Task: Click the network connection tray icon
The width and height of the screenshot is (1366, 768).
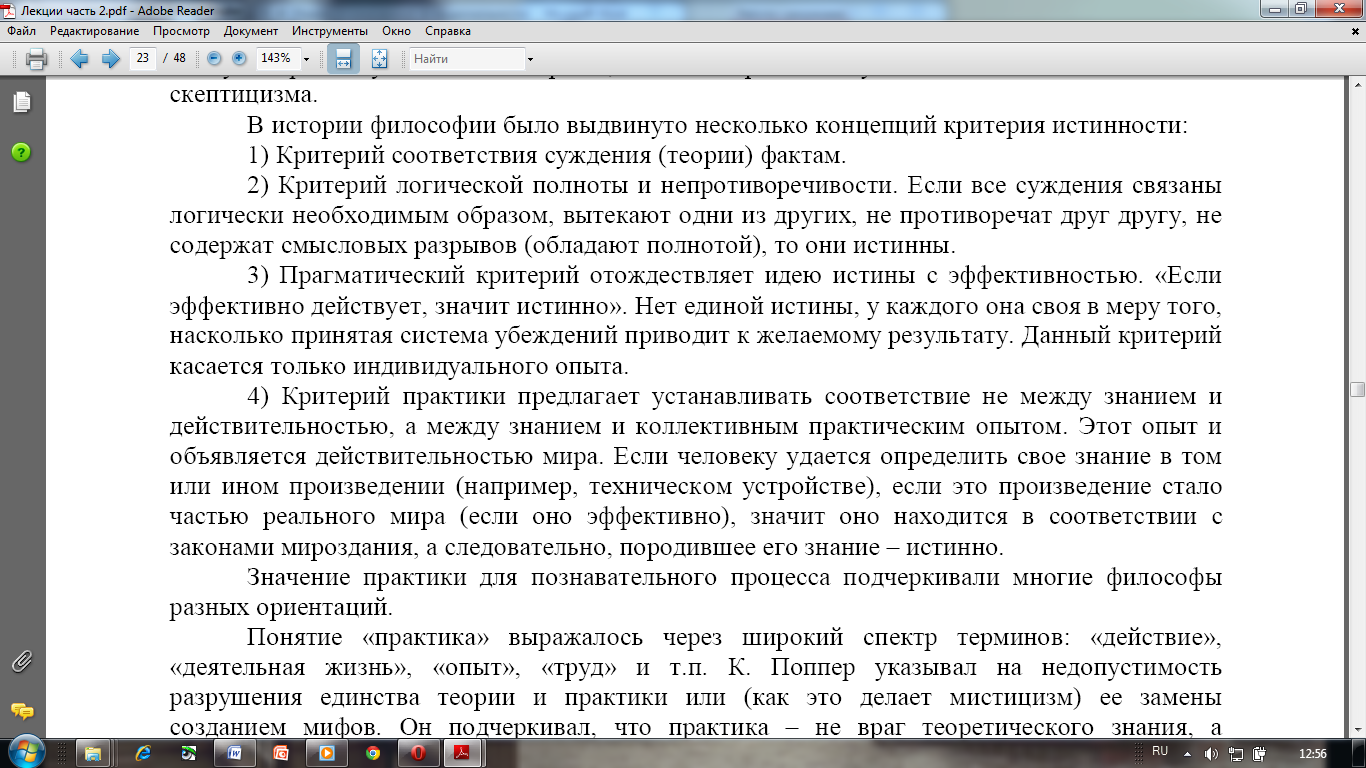Action: click(x=1237, y=753)
